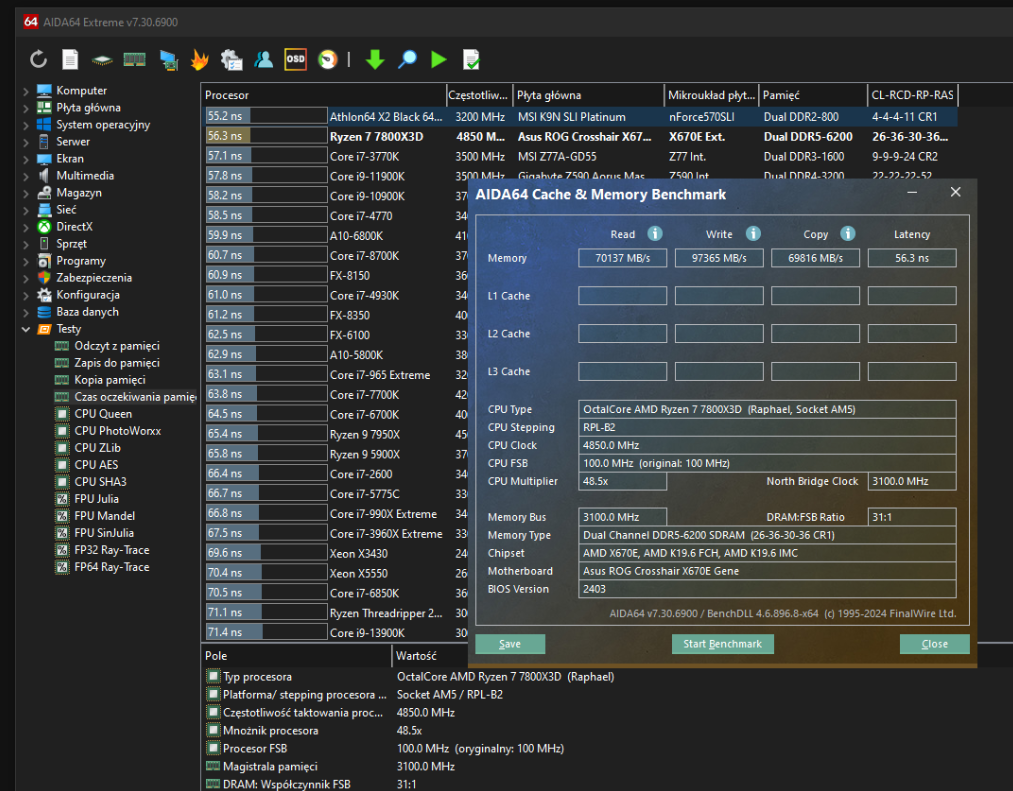
Task: Click the motherboard chip toolbar icon
Action: (101, 60)
